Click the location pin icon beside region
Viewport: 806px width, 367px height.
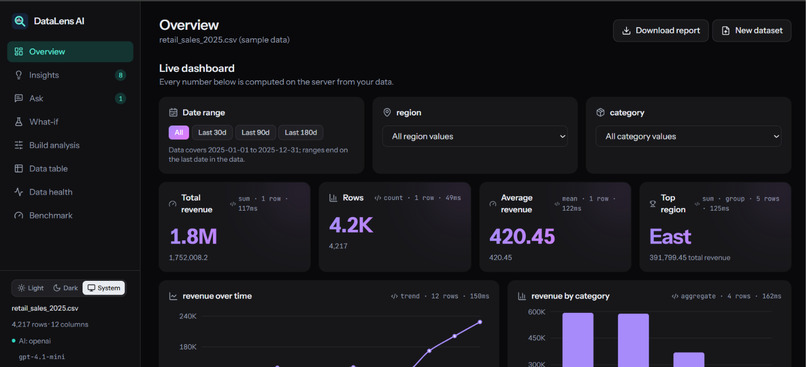pyautogui.click(x=387, y=113)
